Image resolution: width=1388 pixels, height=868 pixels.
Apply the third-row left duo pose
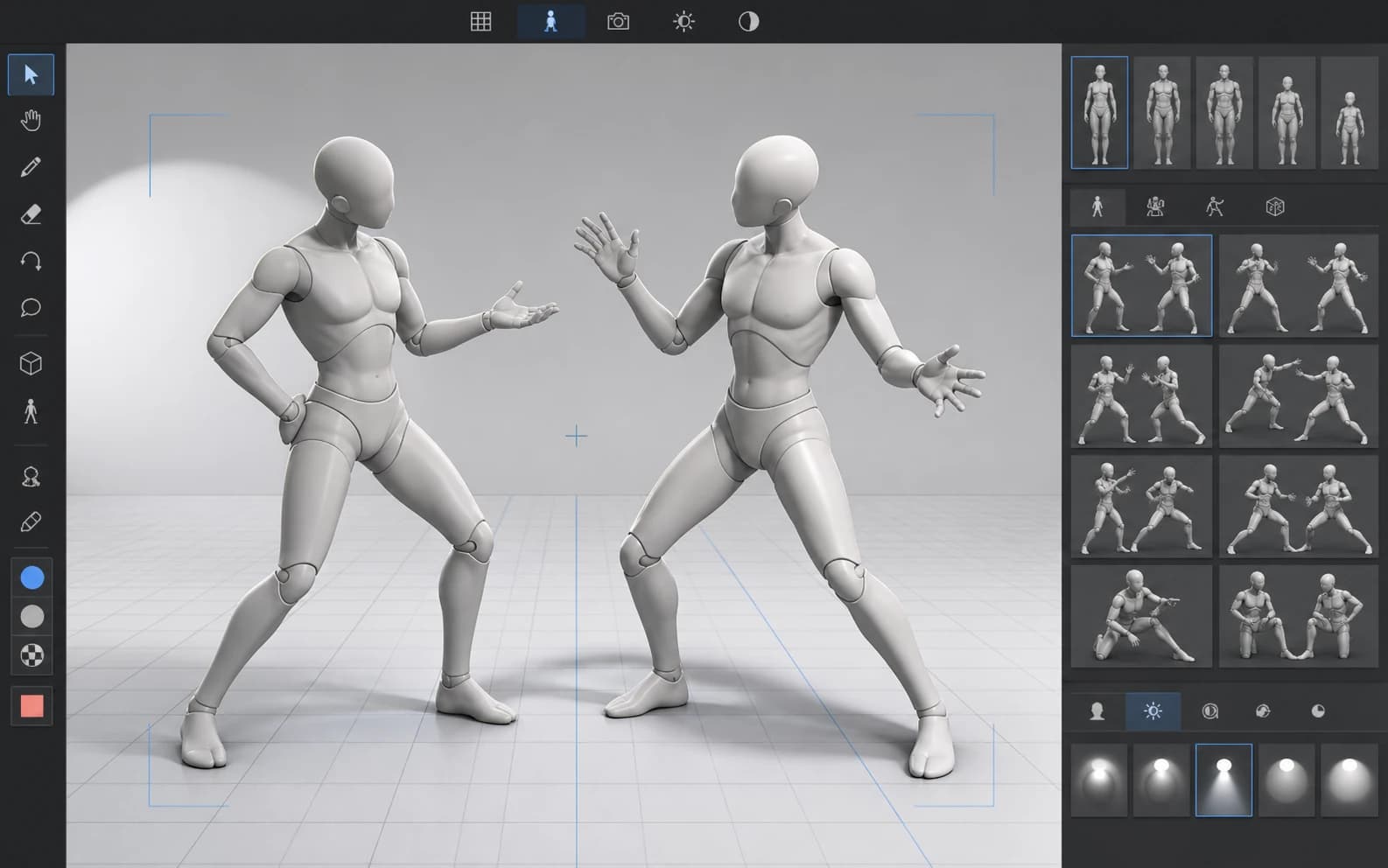tap(1142, 507)
